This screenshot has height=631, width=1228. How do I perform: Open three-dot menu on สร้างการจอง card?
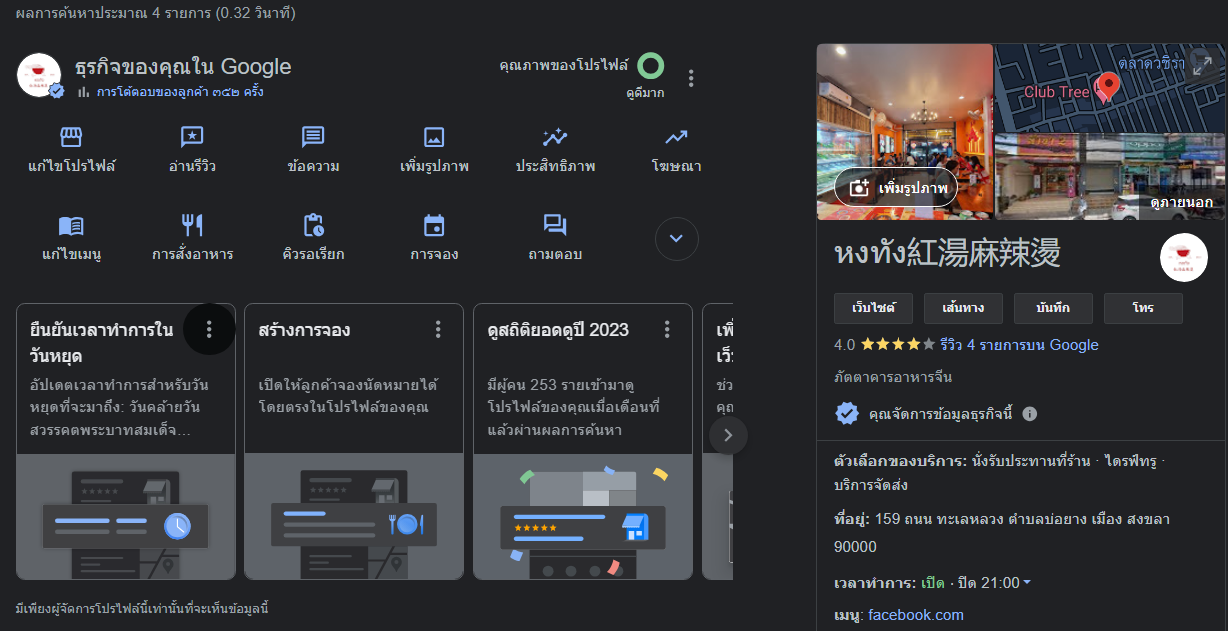click(438, 329)
